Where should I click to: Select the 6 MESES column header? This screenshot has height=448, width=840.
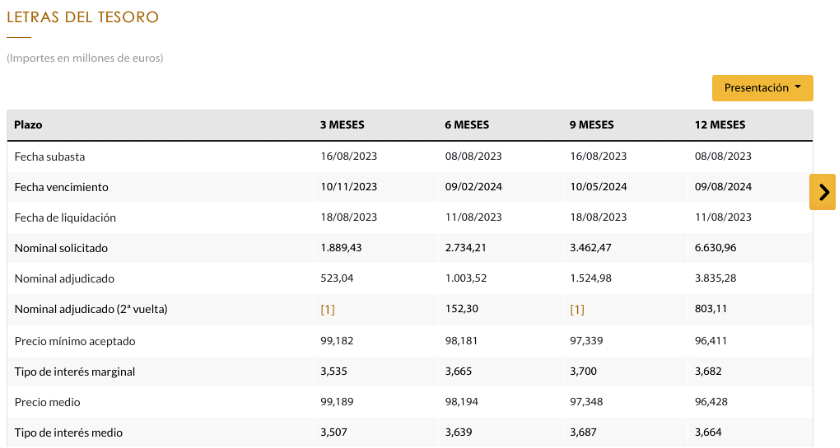click(x=467, y=125)
